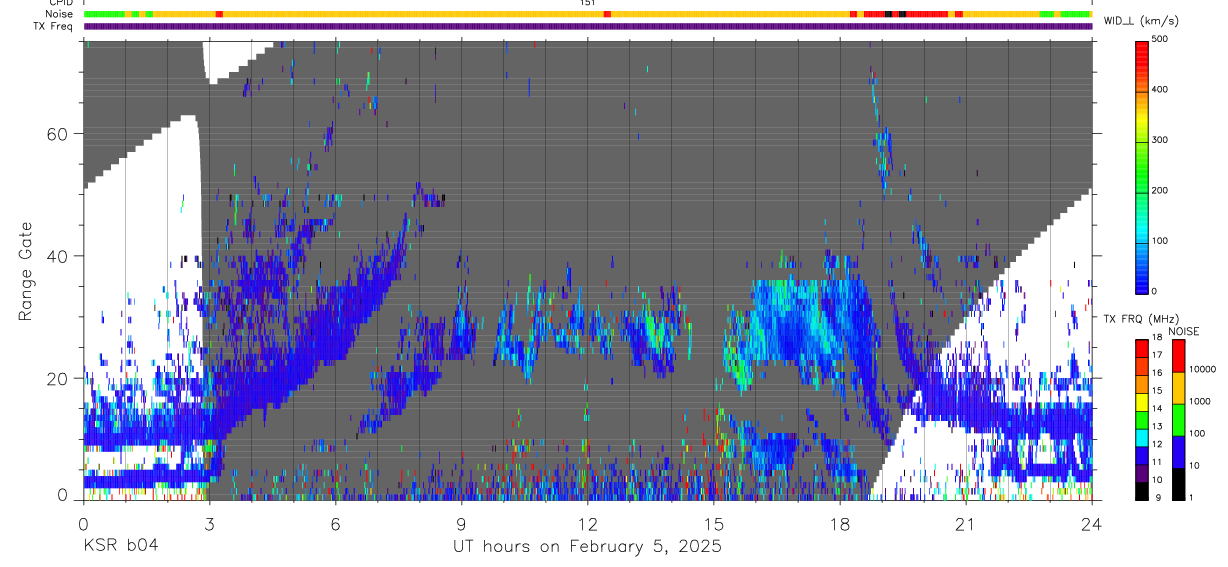
Task: Click the green segment of noise legend
Action: [x=1179, y=419]
